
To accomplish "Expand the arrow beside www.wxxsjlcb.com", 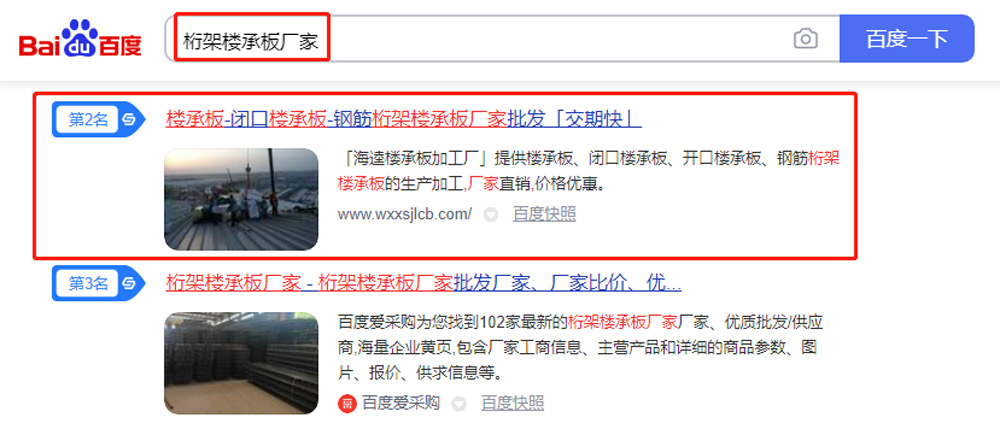I will (490, 215).
